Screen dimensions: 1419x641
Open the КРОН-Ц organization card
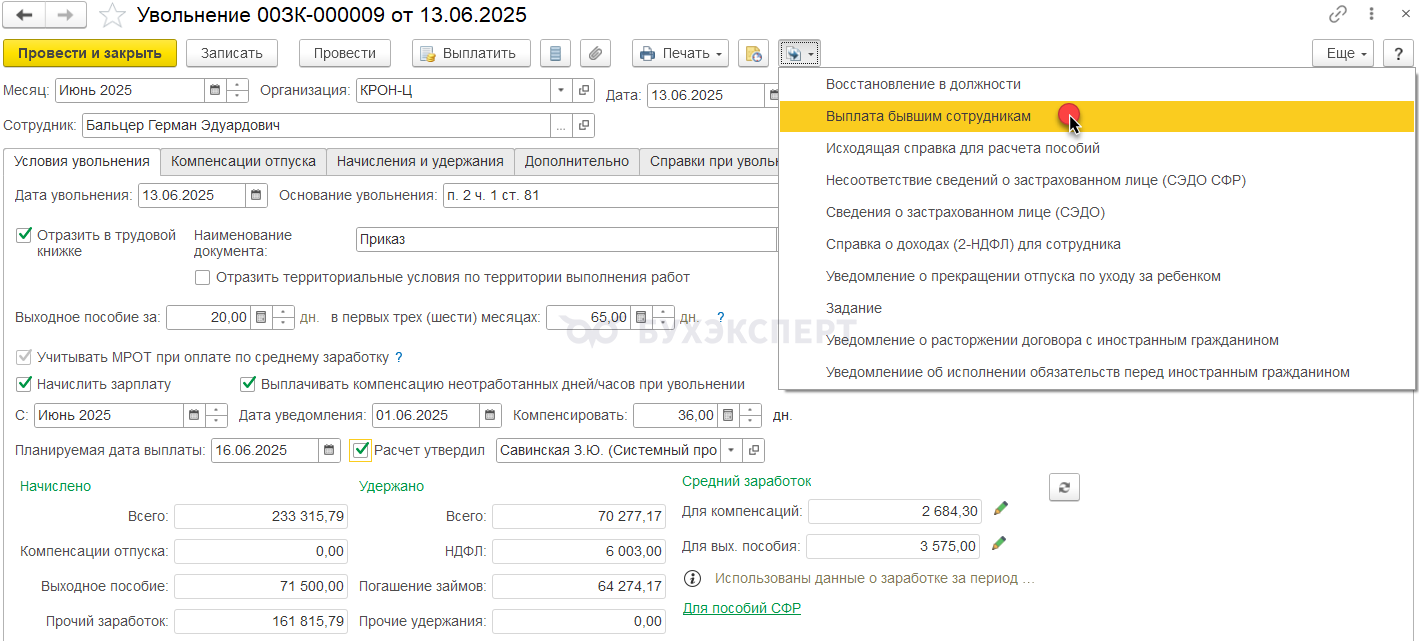[584, 90]
